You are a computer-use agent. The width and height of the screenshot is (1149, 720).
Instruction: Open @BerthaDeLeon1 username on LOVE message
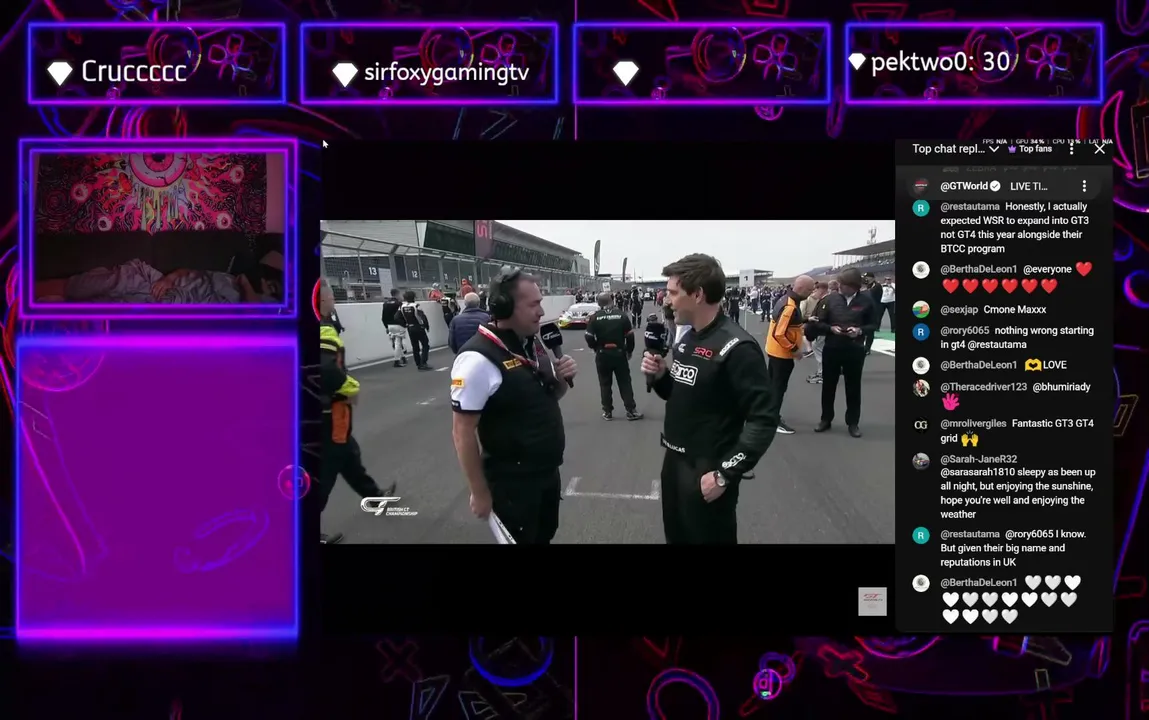[x=978, y=365]
